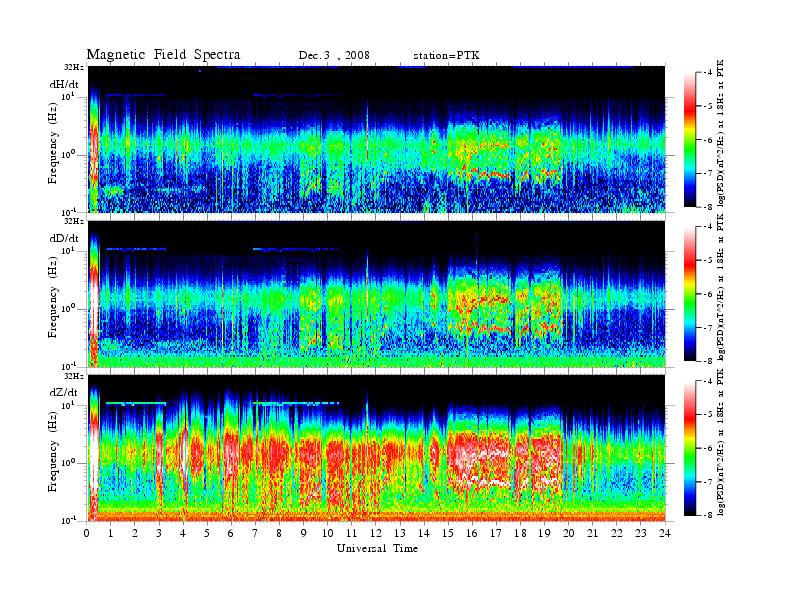792x612 pixels.
Task: Click the hour 8 tick label
Action: coord(279,533)
